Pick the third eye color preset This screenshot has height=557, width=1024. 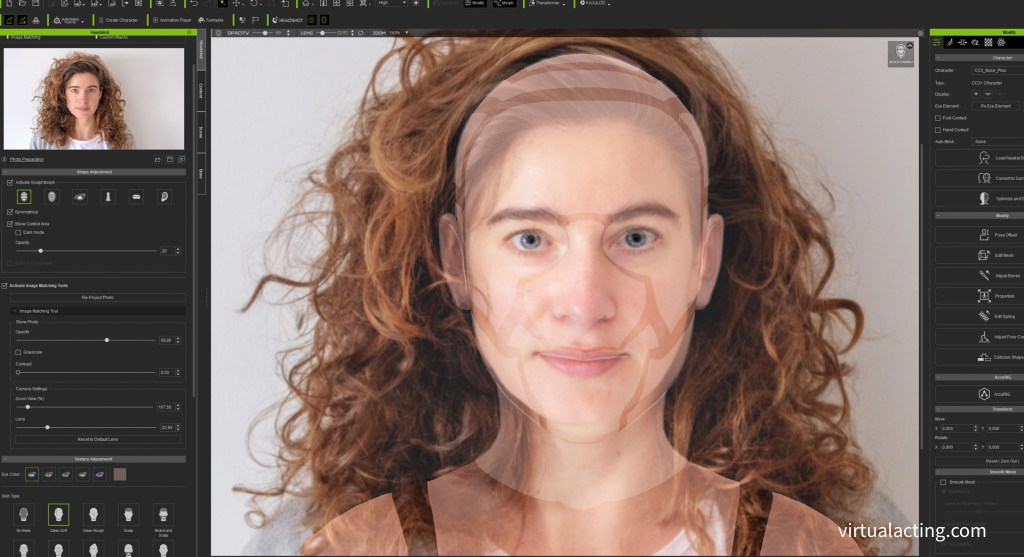pyautogui.click(x=65, y=475)
